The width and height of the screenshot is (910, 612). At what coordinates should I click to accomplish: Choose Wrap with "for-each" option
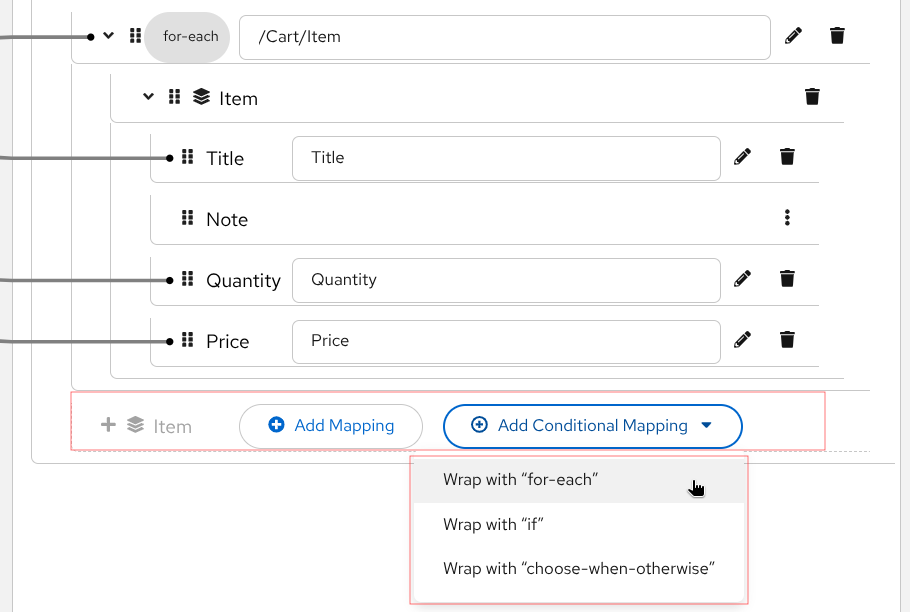pyautogui.click(x=520, y=480)
